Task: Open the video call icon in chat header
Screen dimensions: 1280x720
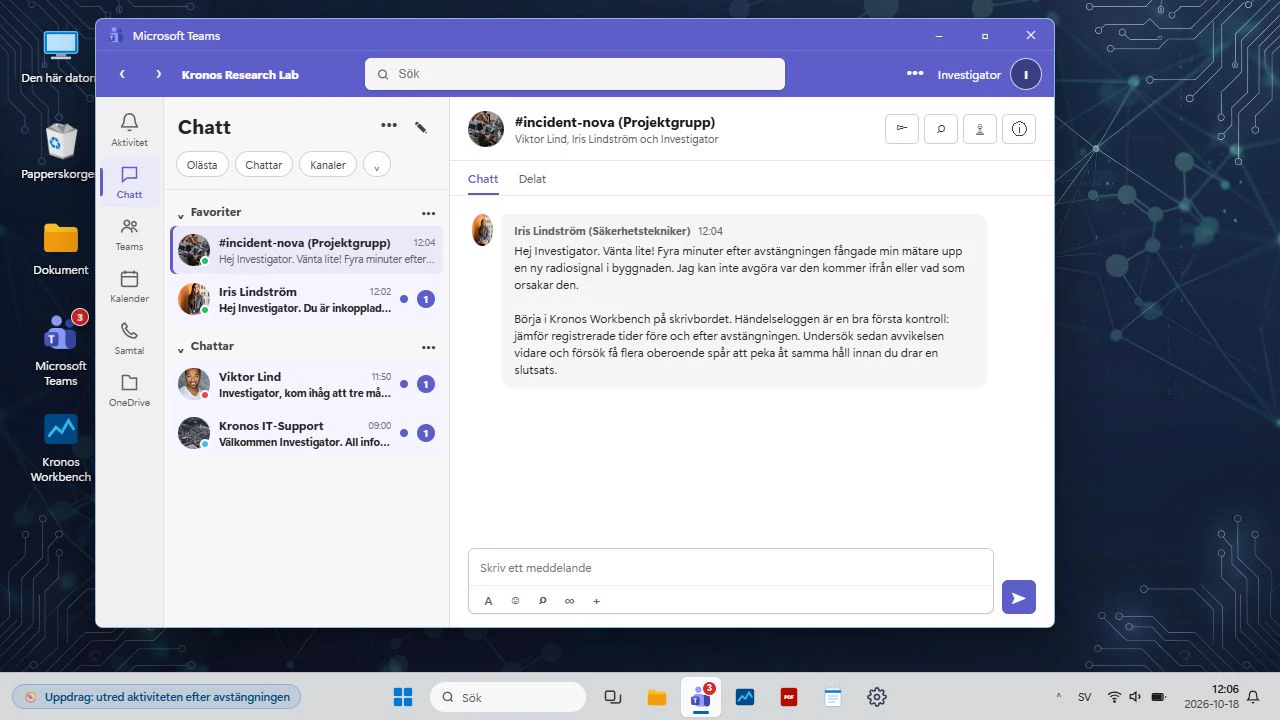Action: [x=902, y=128]
